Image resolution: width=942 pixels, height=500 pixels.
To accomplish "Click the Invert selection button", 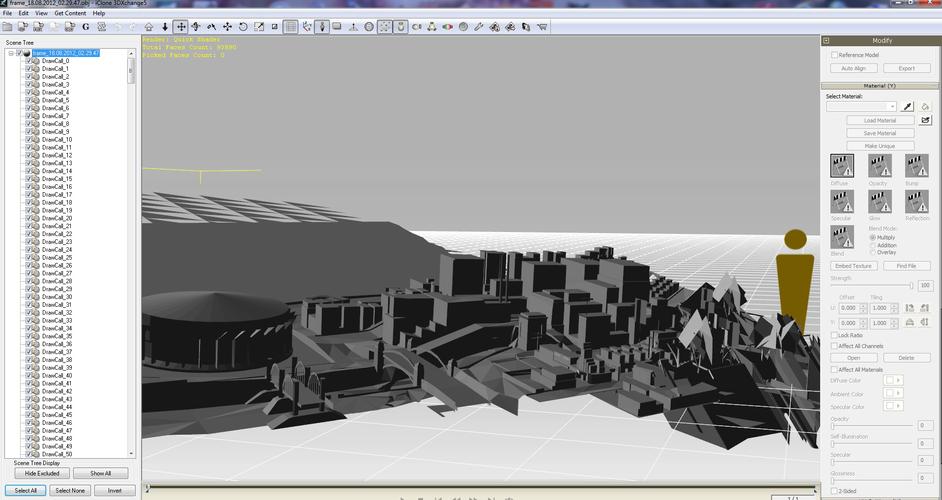I will [x=114, y=490].
